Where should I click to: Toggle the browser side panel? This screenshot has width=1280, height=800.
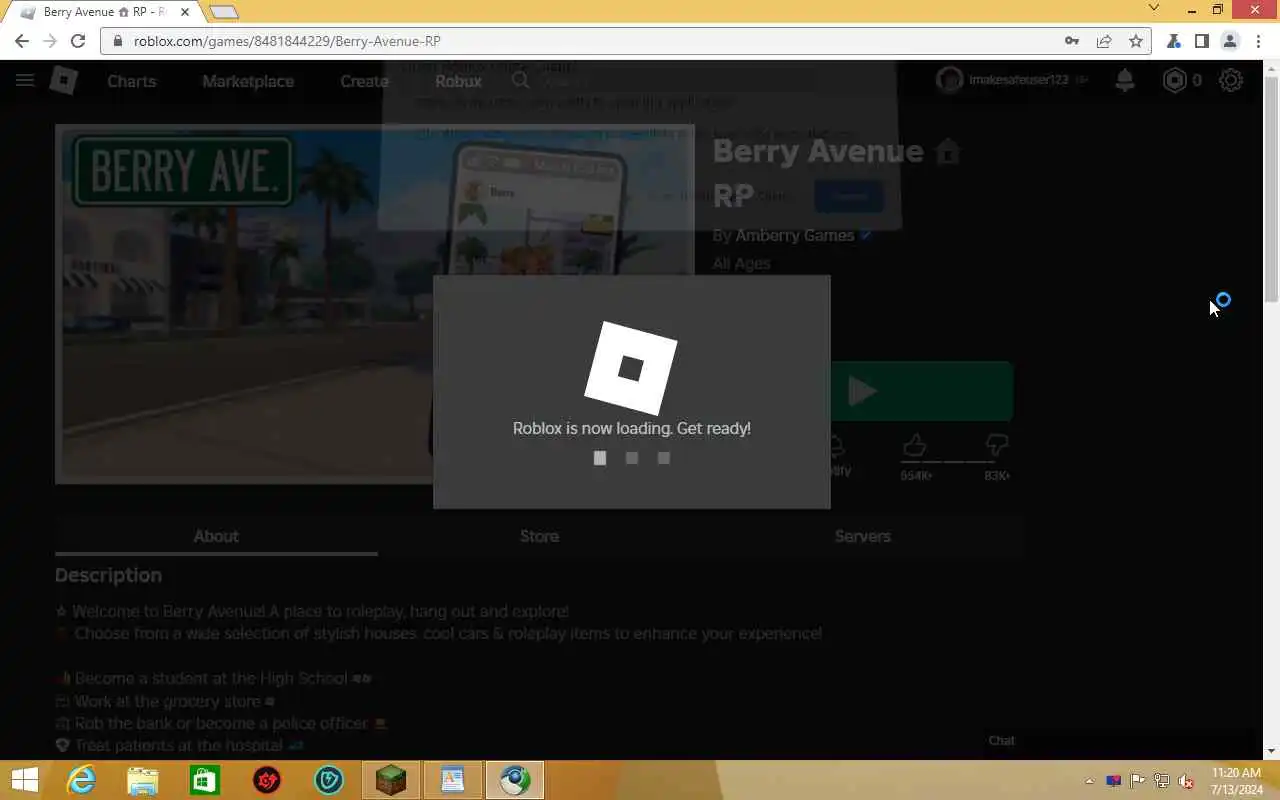coord(1202,41)
